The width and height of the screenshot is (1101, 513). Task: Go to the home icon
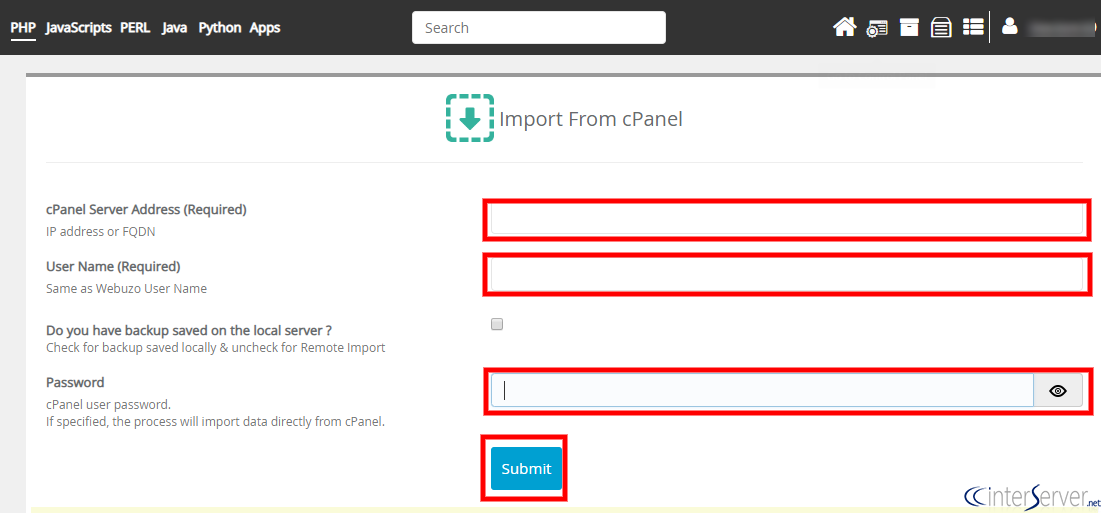point(845,27)
